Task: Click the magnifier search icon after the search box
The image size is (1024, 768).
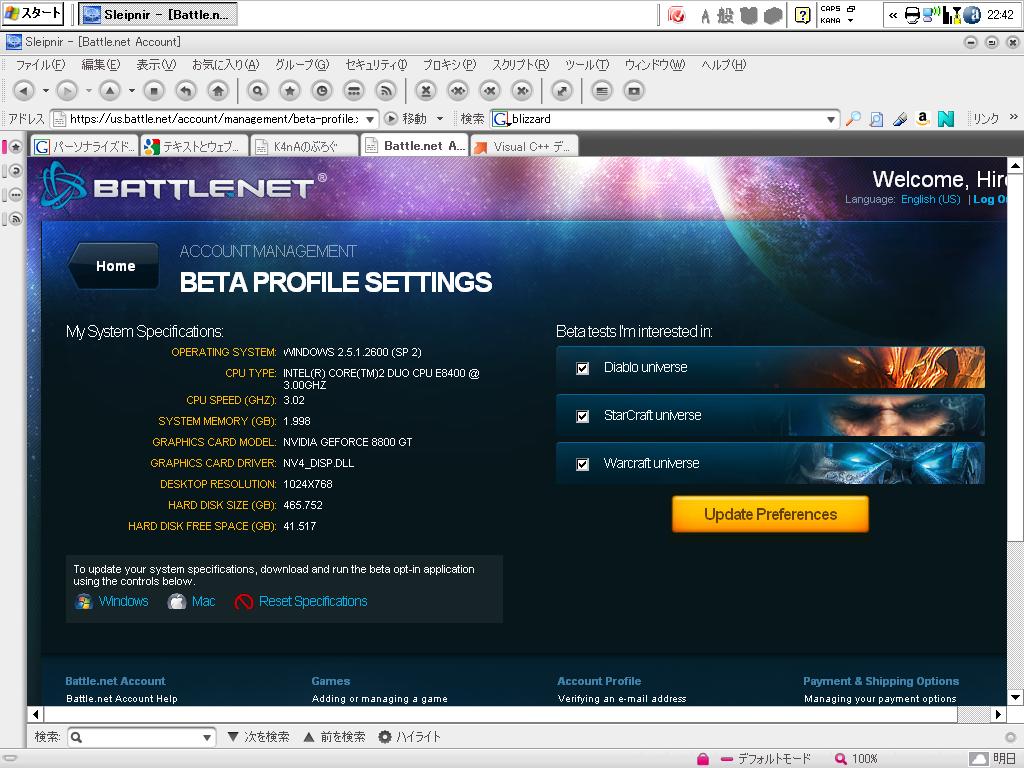Action: (x=853, y=119)
